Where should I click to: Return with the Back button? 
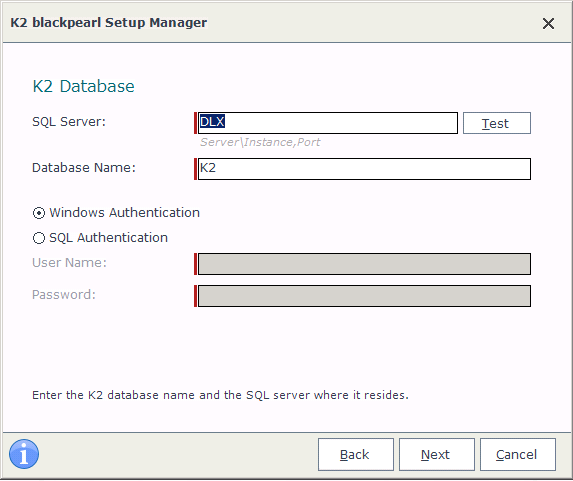click(356, 454)
